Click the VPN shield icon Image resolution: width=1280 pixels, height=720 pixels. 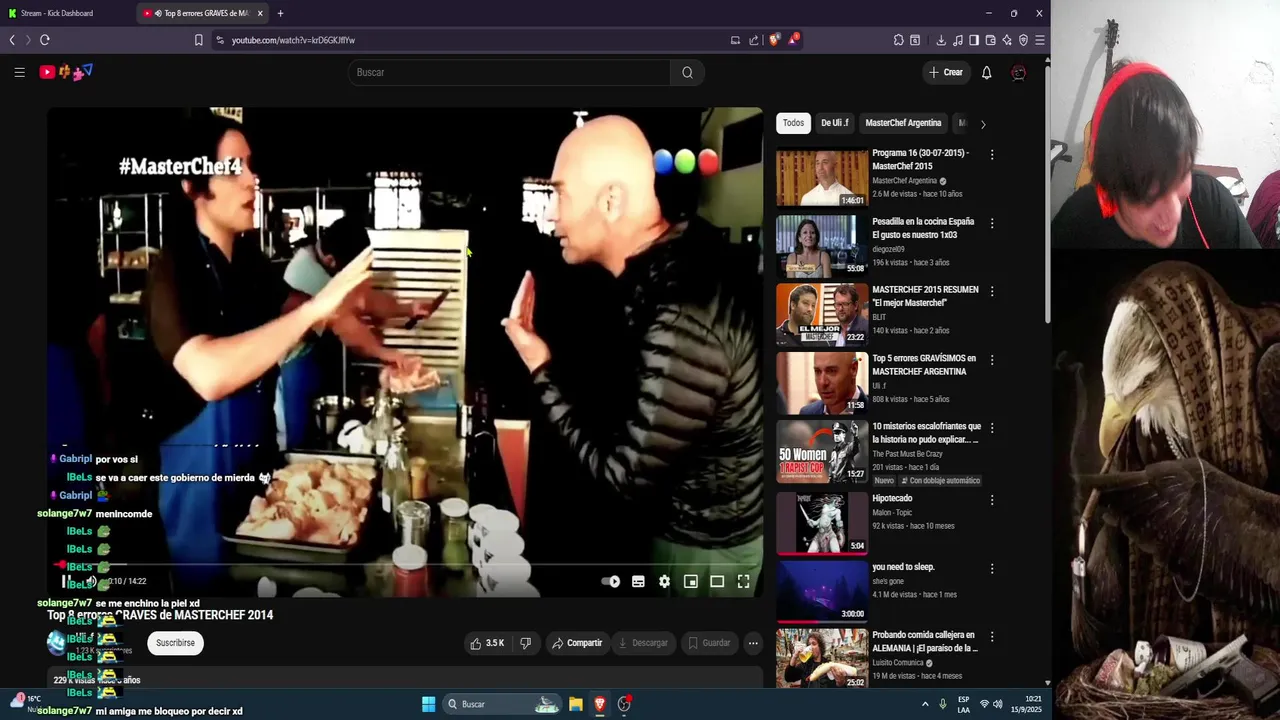click(x=1023, y=40)
